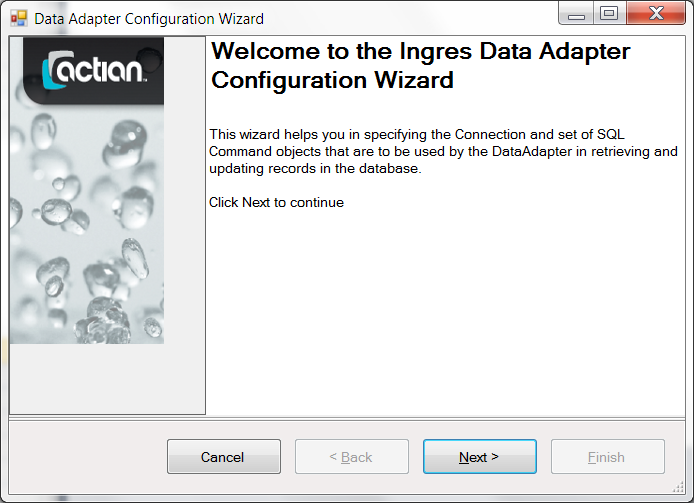Click the wizard icon in the title bar
Viewport: 694px width, 503px height.
point(19,18)
